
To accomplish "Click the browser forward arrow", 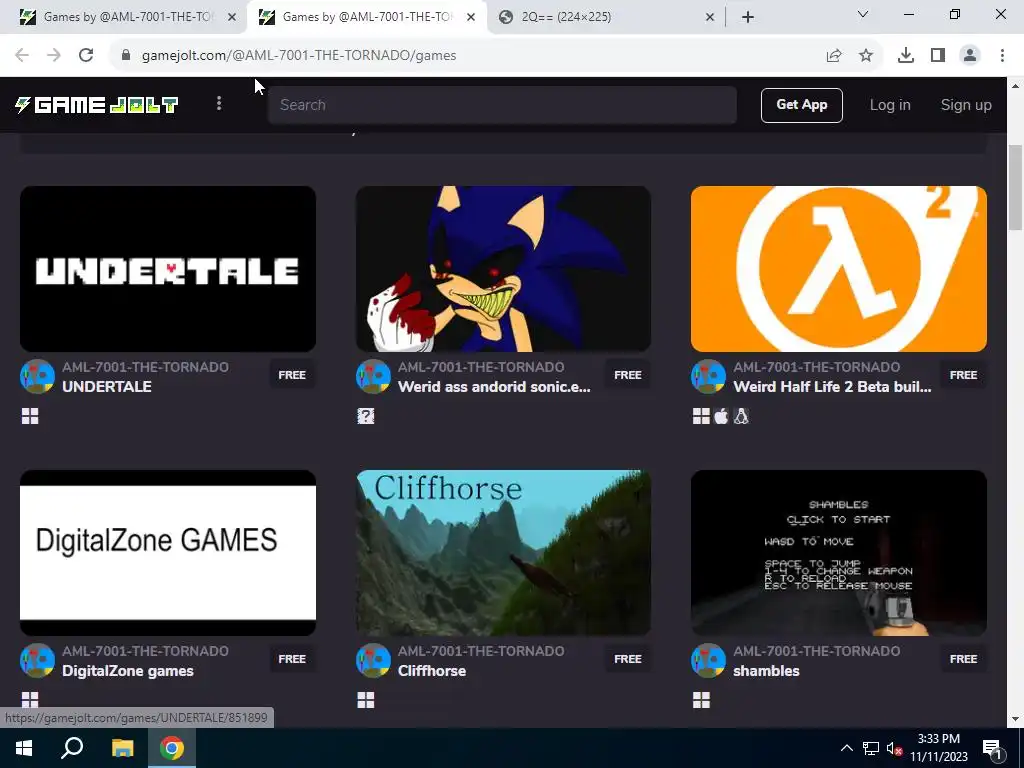I will tap(54, 56).
